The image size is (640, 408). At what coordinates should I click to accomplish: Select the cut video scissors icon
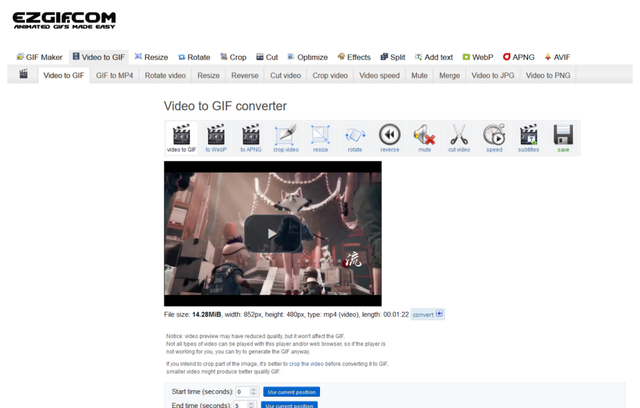[459, 138]
